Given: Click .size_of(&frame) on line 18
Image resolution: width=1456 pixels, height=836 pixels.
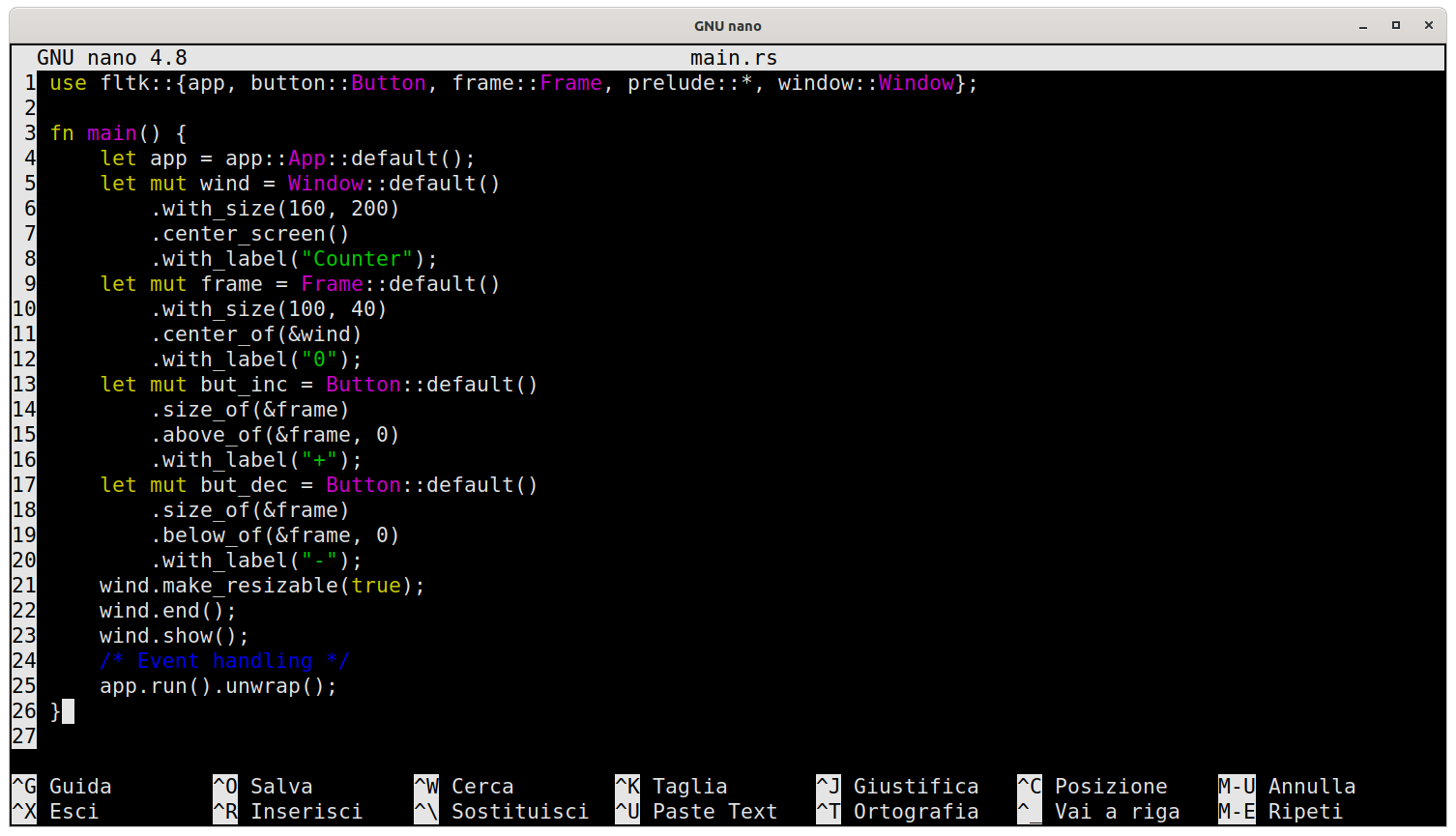Looking at the screenshot, I should [250, 510].
